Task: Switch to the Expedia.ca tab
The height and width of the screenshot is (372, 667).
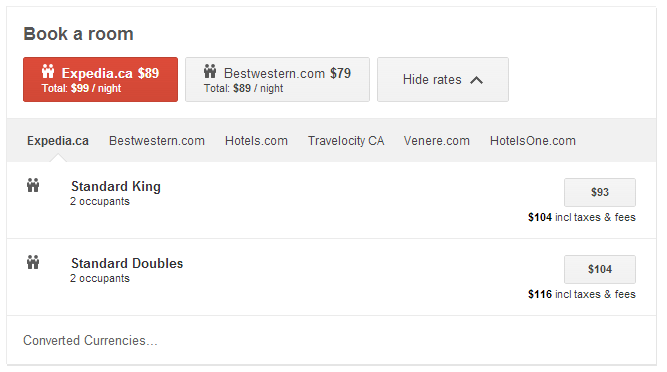Action: point(58,141)
